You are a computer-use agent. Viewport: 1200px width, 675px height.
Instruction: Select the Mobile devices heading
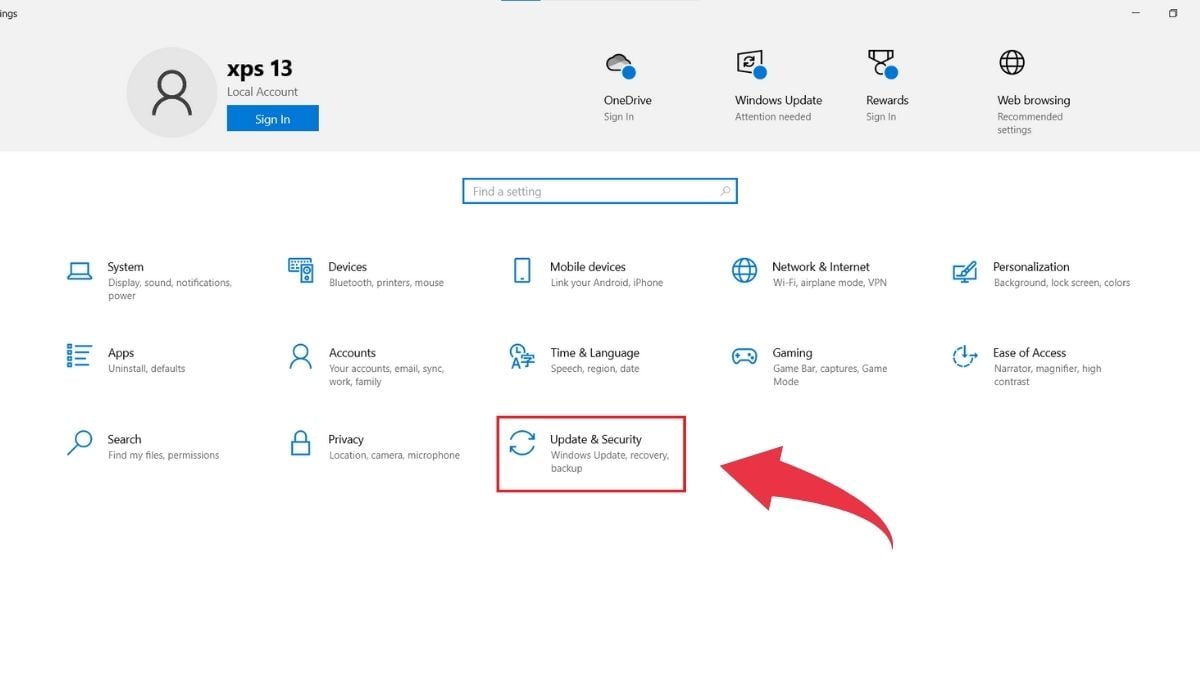click(588, 267)
